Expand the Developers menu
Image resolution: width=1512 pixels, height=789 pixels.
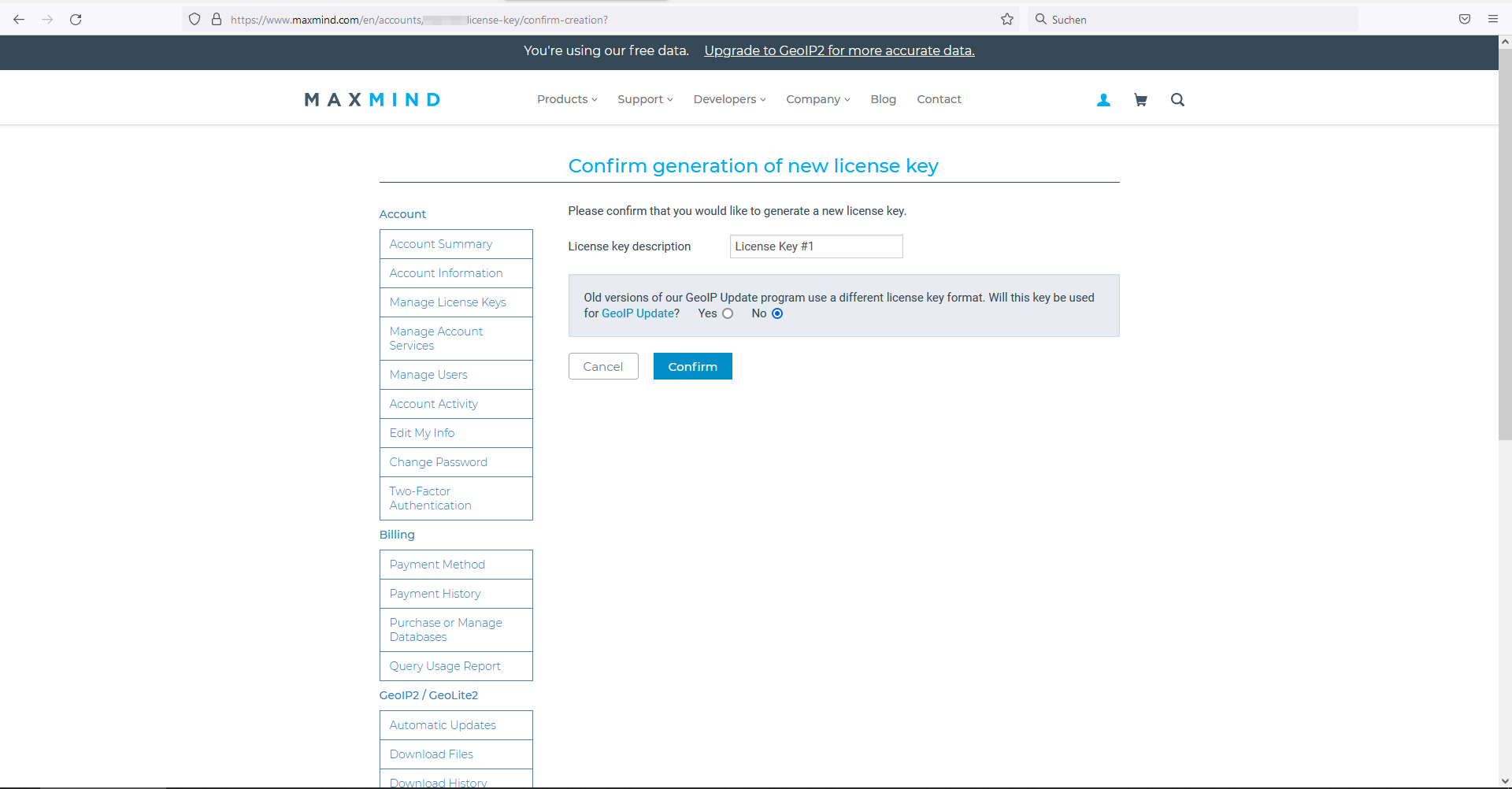click(x=729, y=99)
